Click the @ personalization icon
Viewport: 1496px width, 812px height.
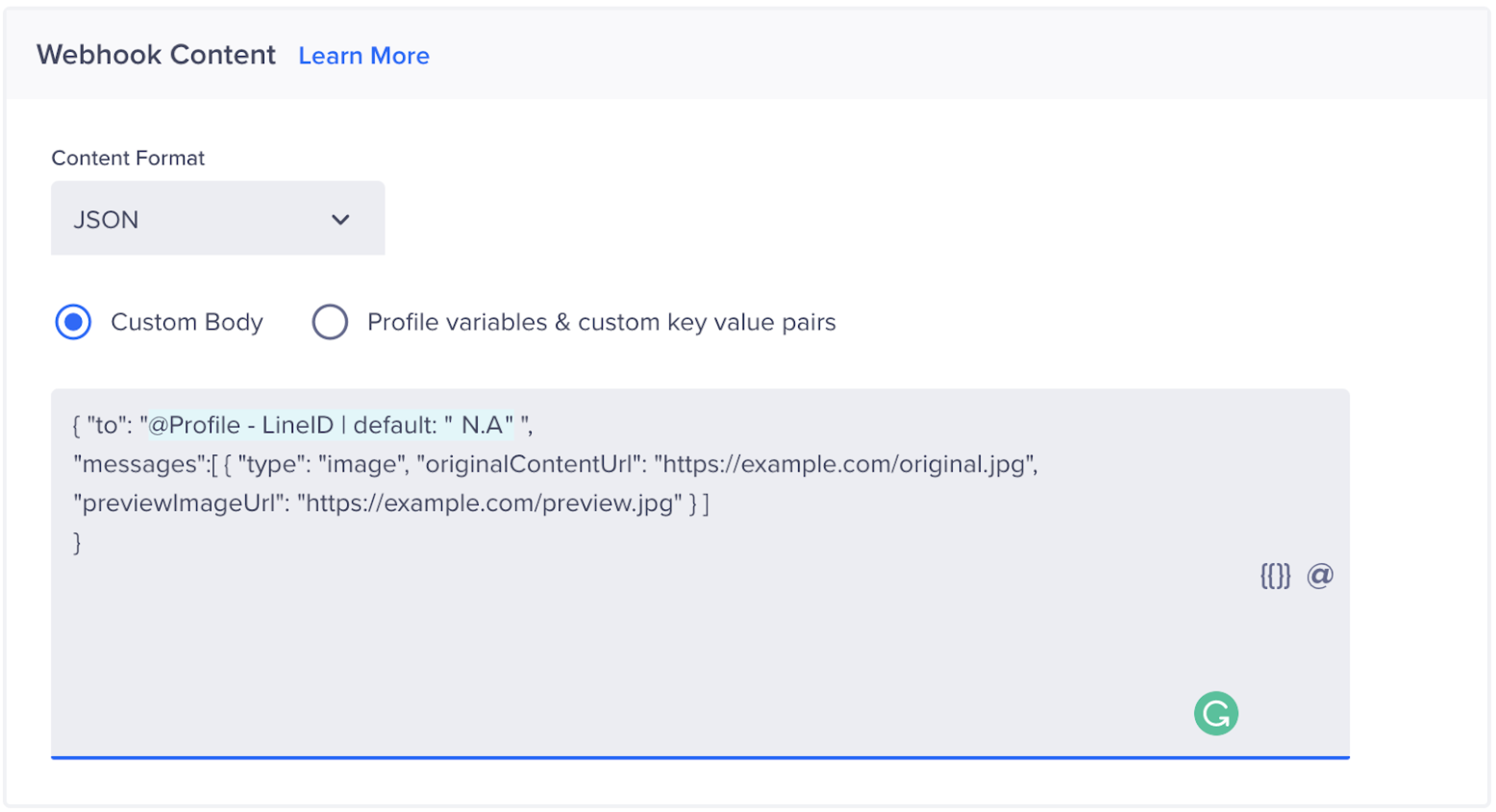pos(1320,576)
